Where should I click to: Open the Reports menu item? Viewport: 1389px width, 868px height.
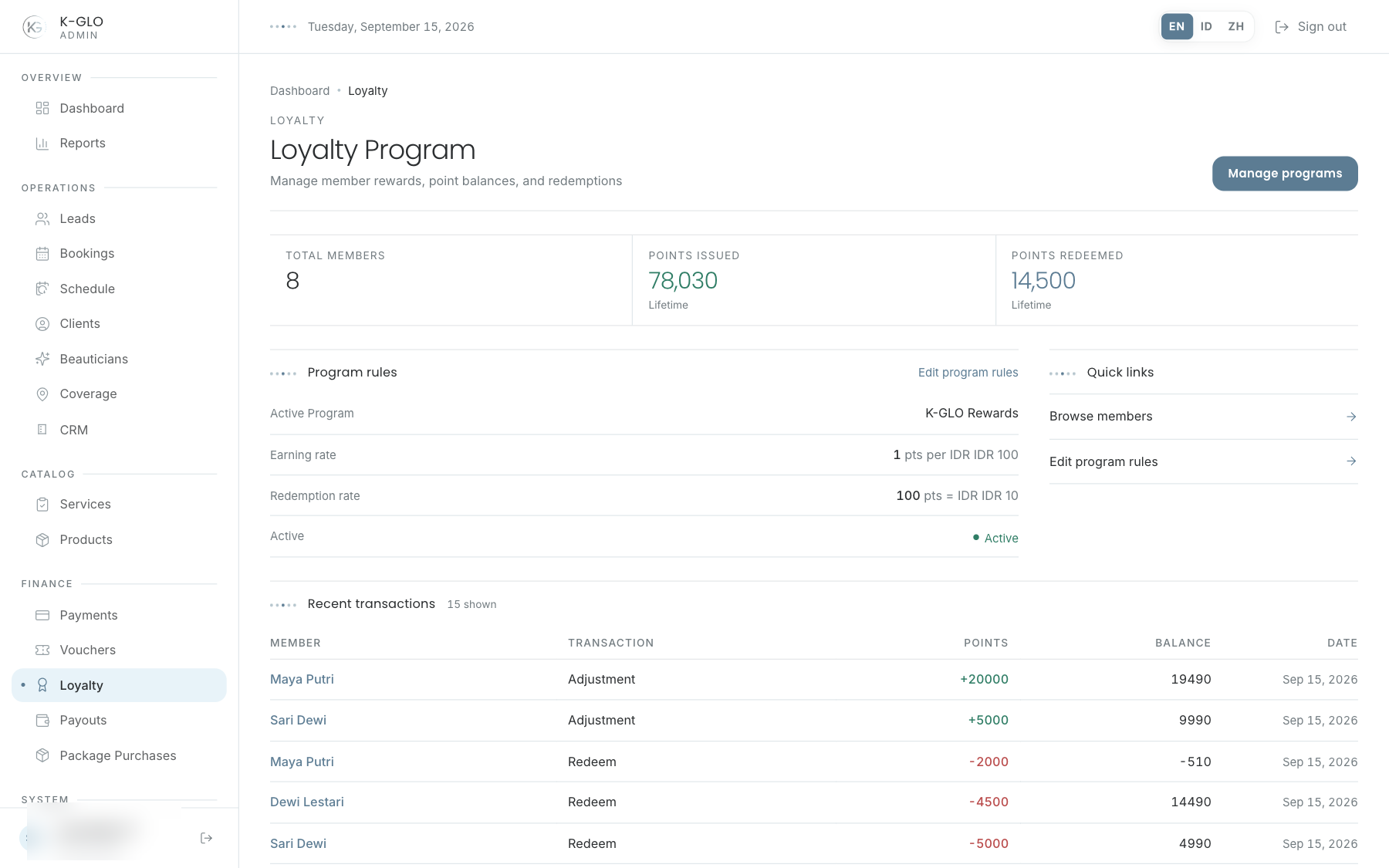pos(119,143)
